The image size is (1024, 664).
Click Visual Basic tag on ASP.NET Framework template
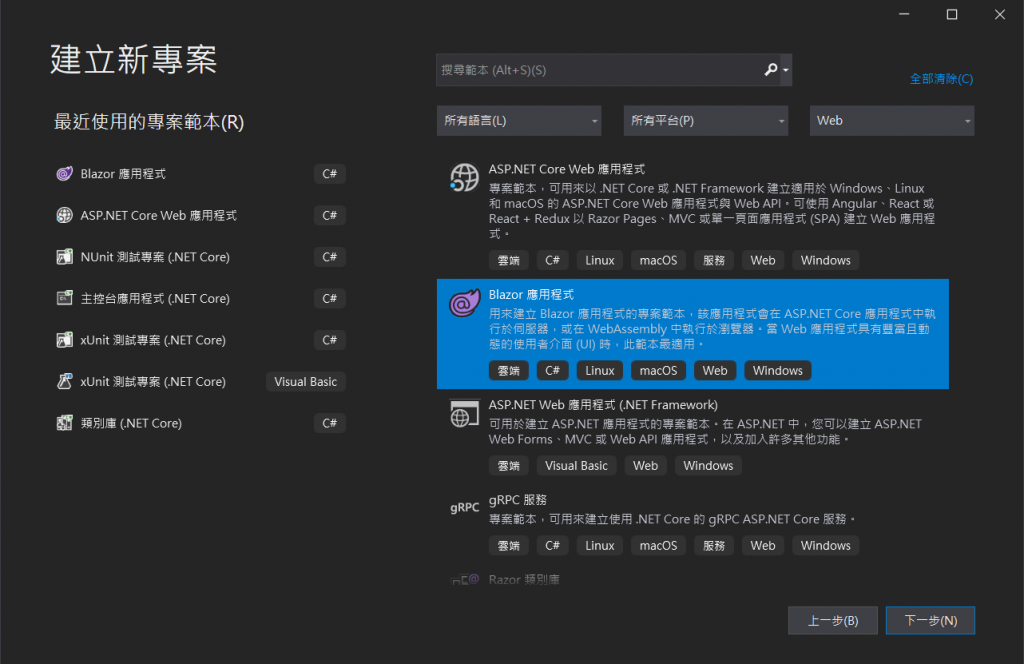(x=576, y=466)
